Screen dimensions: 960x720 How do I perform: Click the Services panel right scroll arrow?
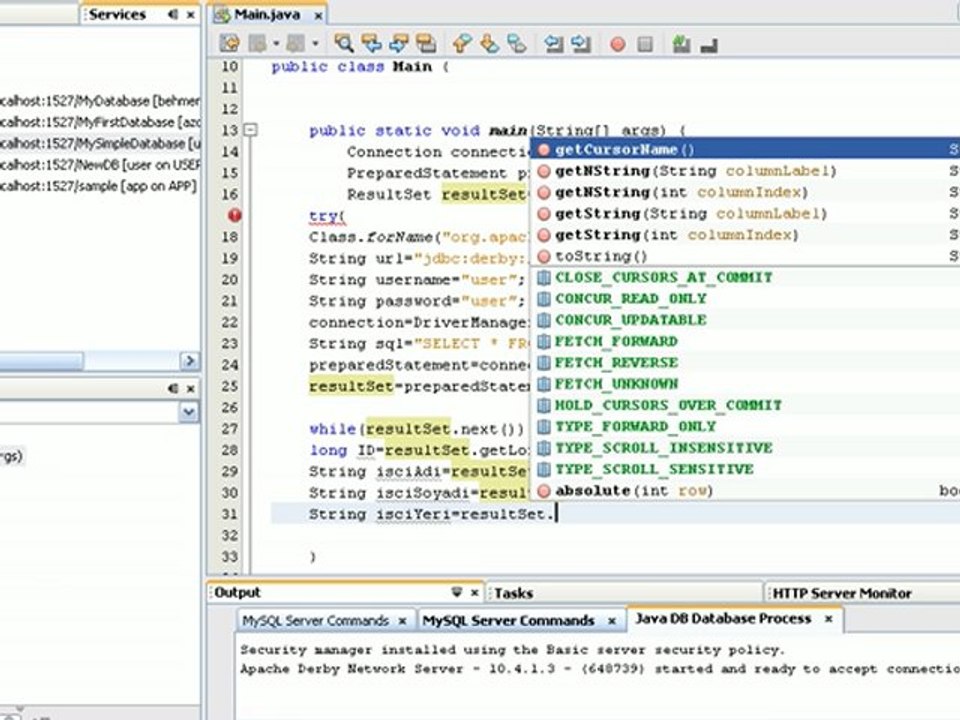(190, 361)
